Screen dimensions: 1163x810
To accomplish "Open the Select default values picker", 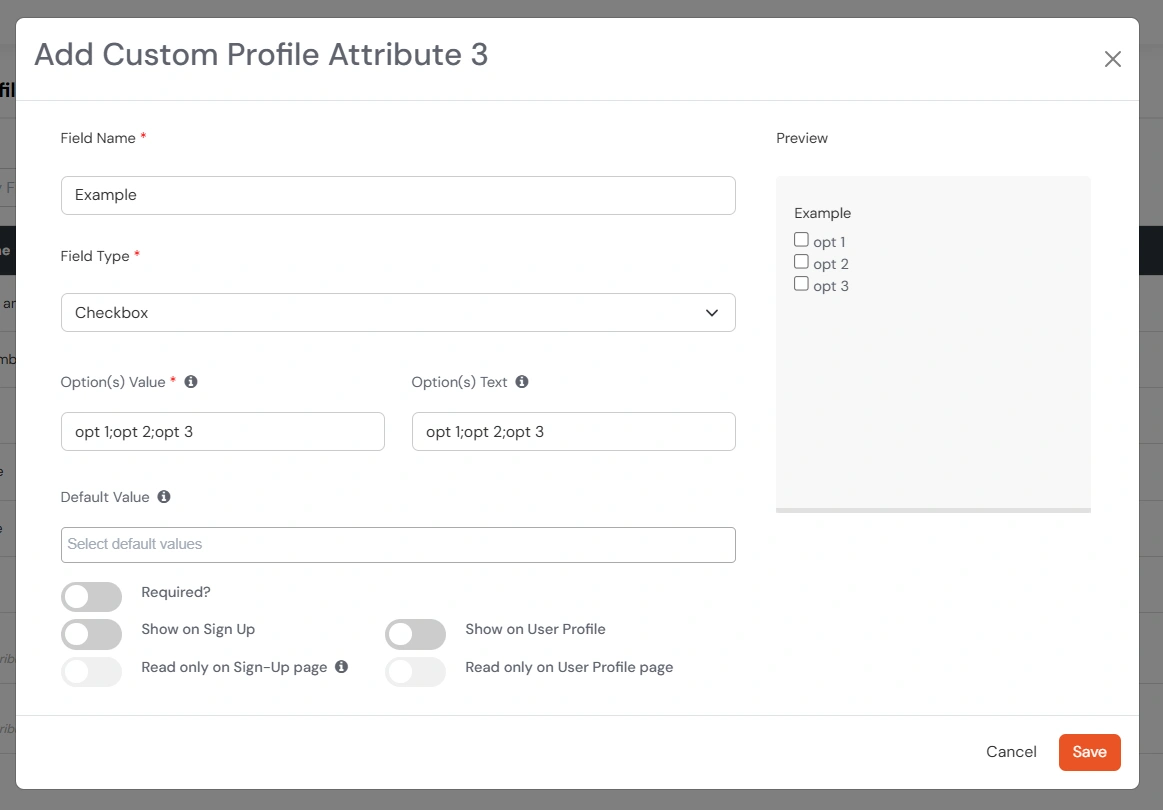I will tap(398, 544).
